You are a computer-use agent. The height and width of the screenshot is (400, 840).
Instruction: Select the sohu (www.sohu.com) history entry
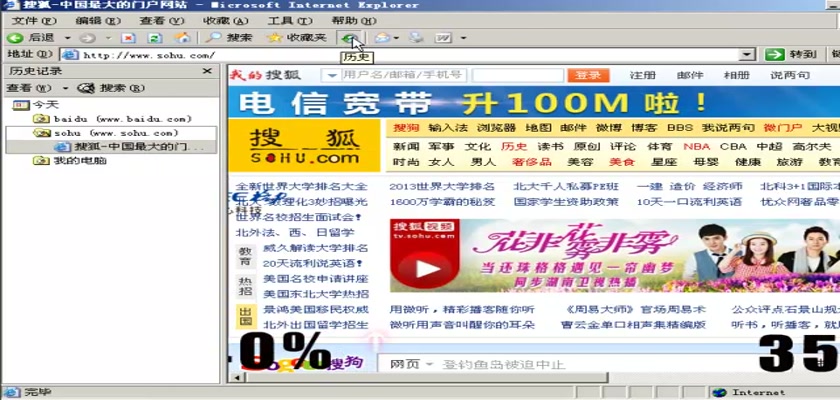pyautogui.click(x=116, y=133)
